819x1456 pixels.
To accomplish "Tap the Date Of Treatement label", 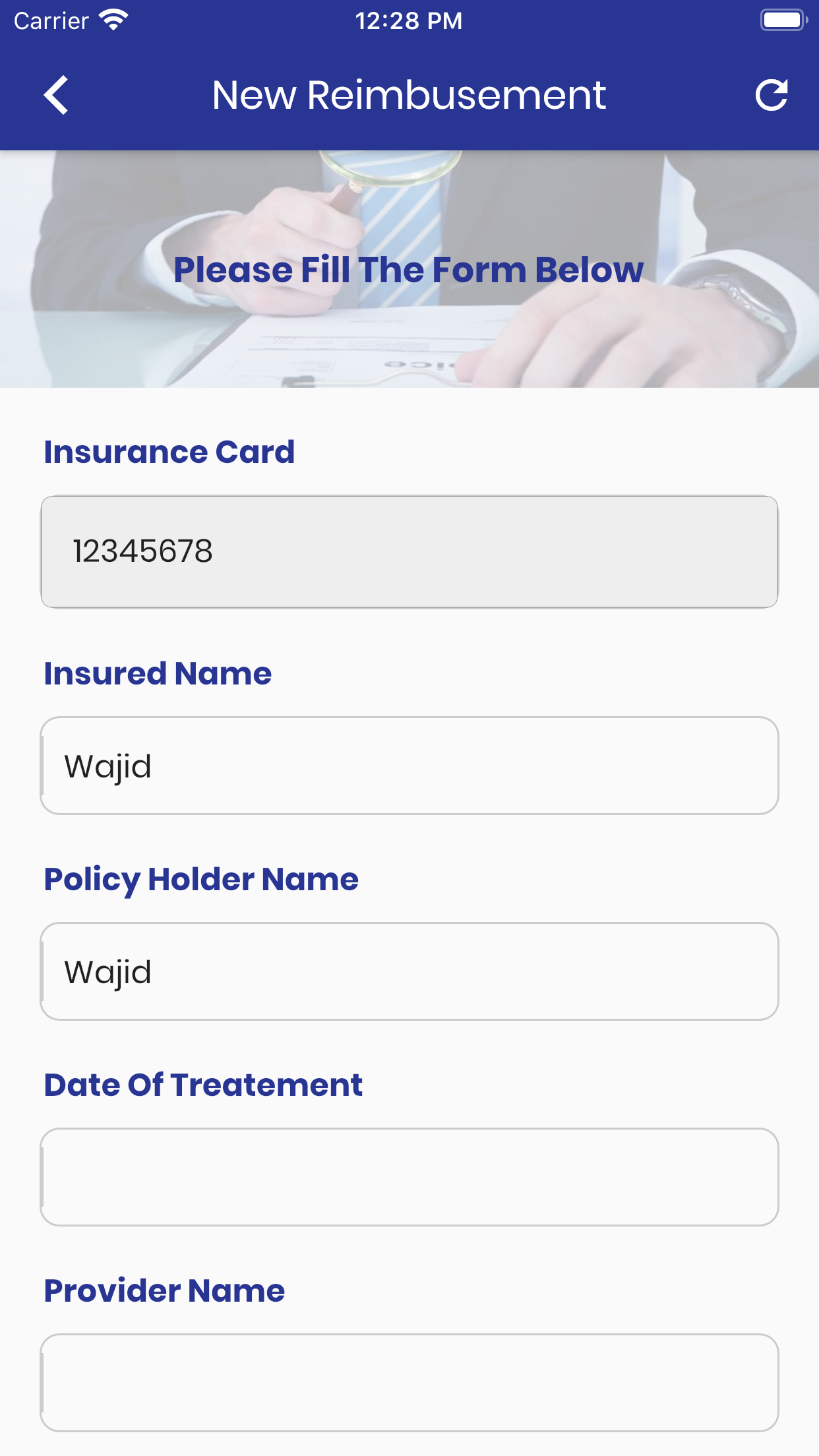I will (x=203, y=1085).
